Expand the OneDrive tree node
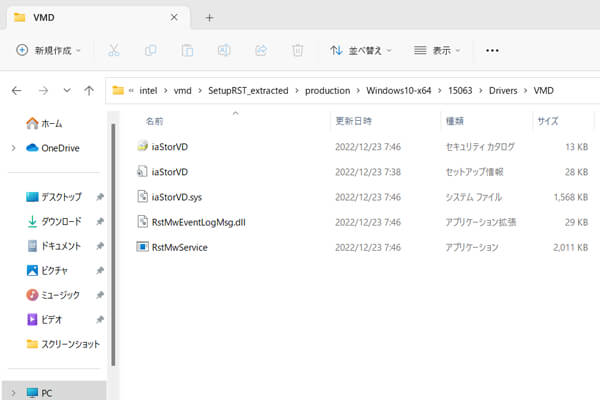Viewport: 600px width, 400px height. [13, 148]
